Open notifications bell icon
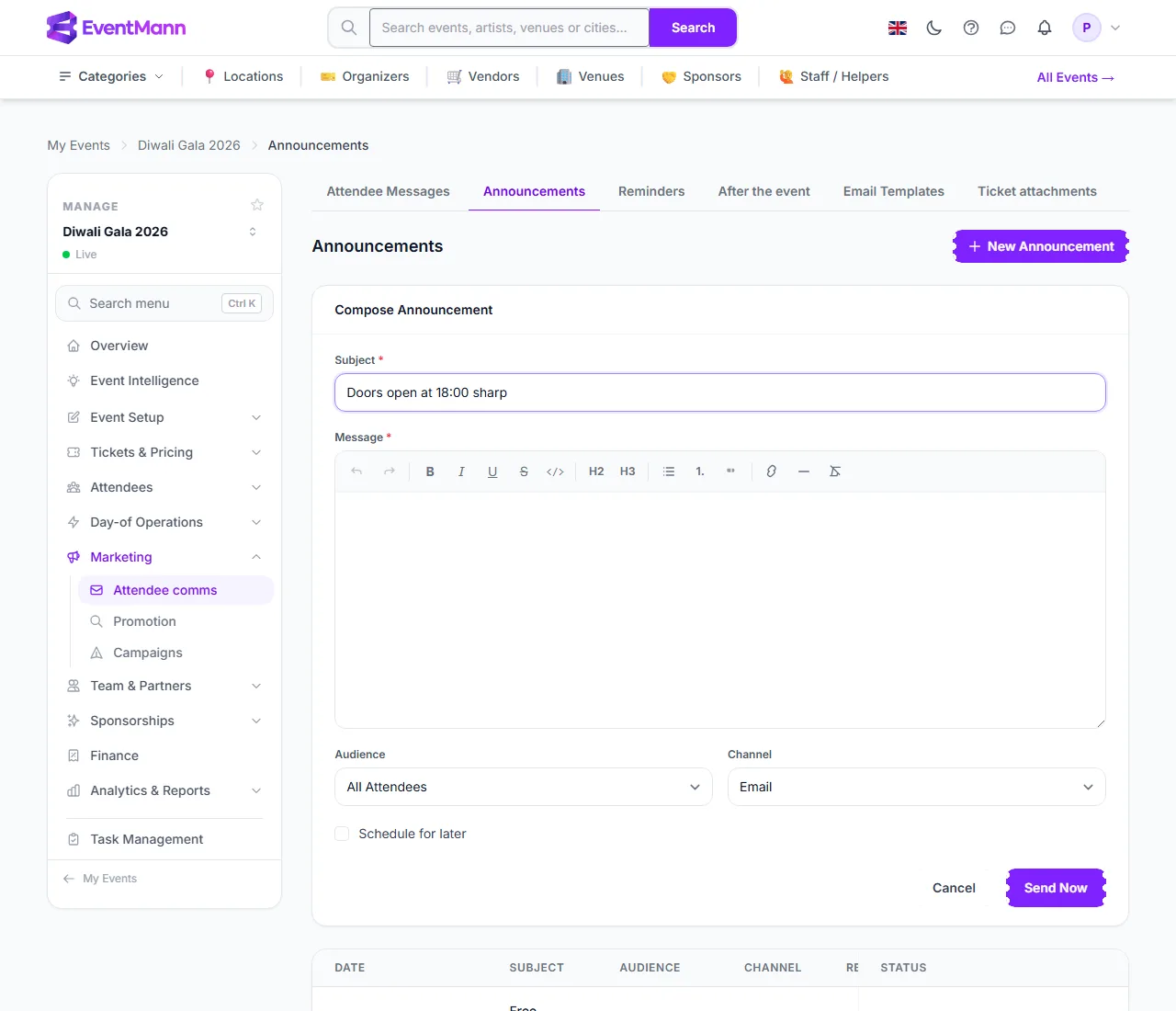 coord(1045,28)
